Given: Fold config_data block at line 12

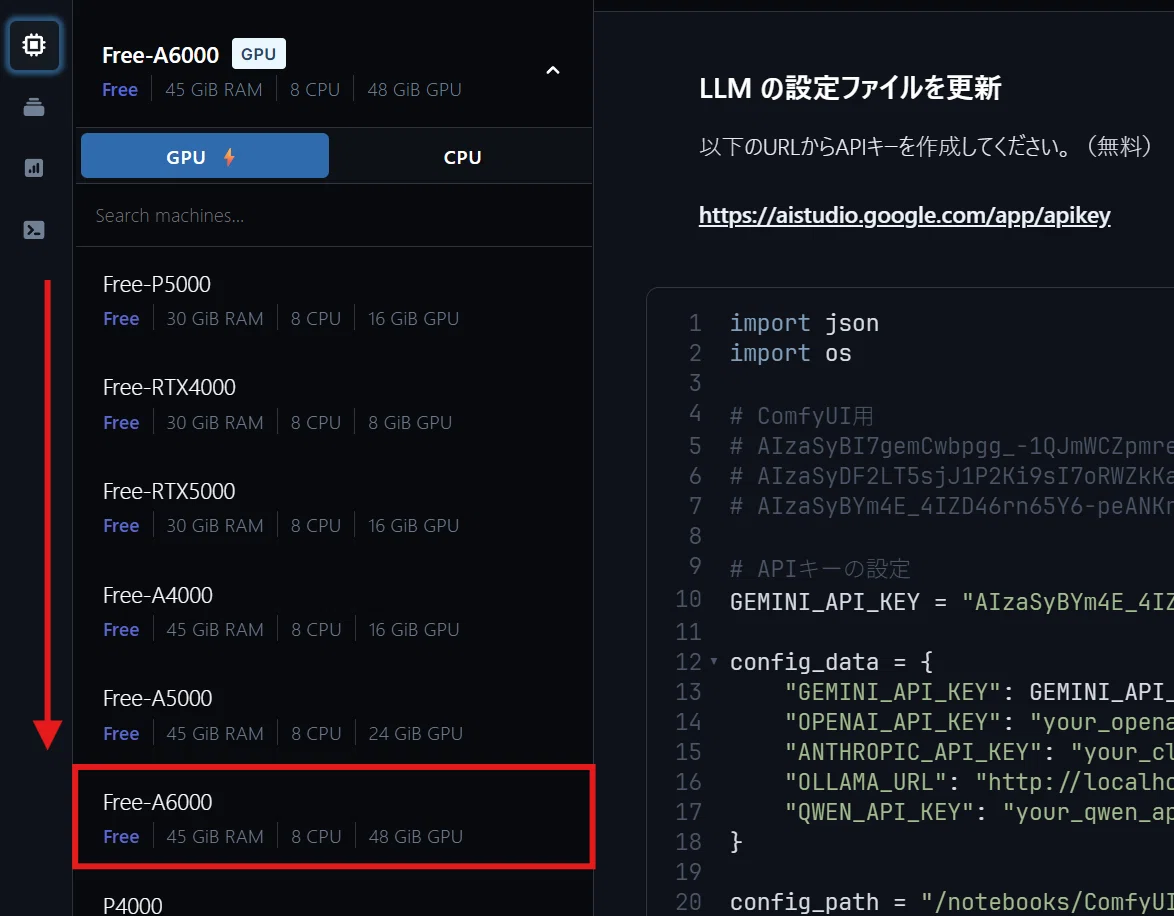Looking at the screenshot, I should point(714,661).
